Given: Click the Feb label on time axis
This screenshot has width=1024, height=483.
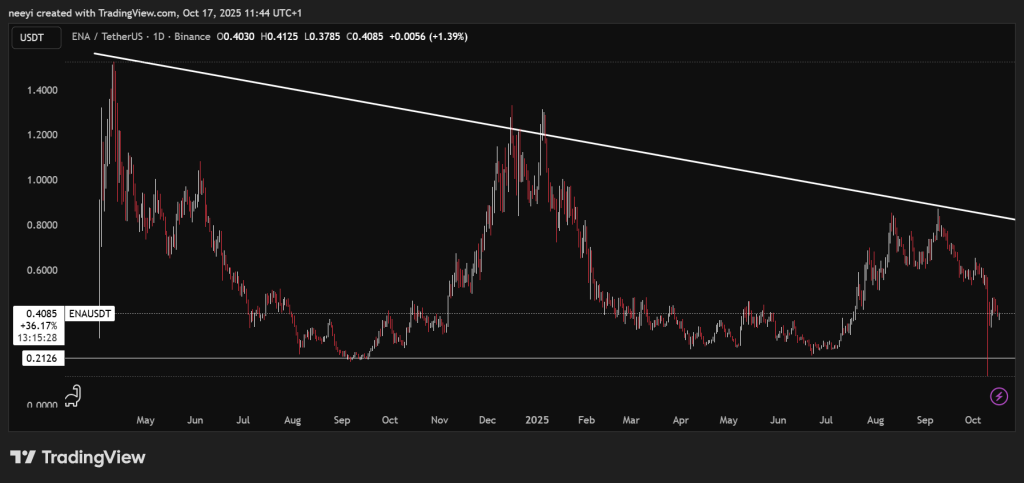Looking at the screenshot, I should point(584,421).
